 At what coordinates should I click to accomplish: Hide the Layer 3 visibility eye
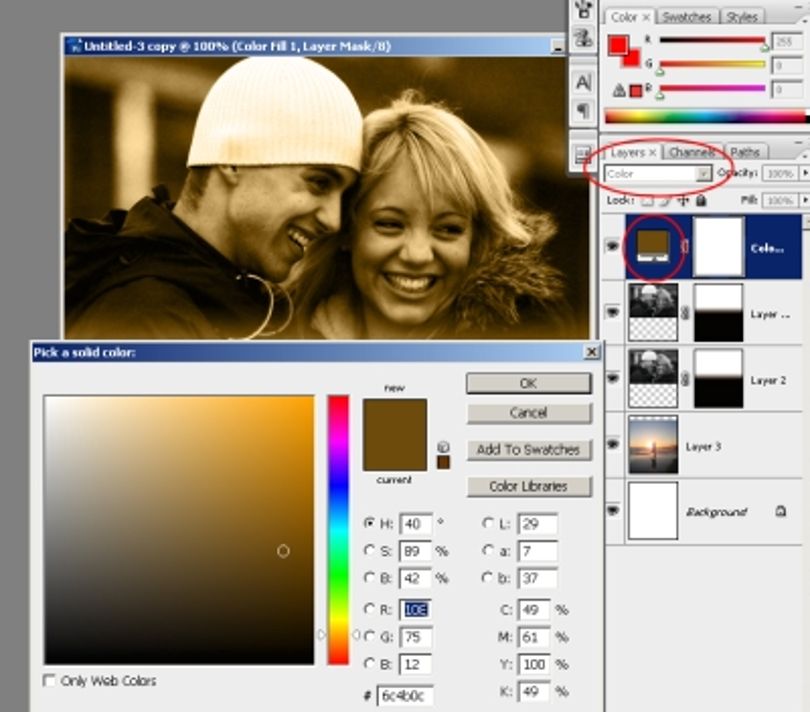[613, 443]
